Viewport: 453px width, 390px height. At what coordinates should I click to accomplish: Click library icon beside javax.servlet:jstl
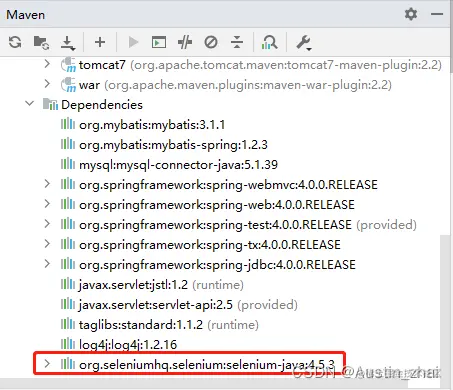click(x=68, y=284)
